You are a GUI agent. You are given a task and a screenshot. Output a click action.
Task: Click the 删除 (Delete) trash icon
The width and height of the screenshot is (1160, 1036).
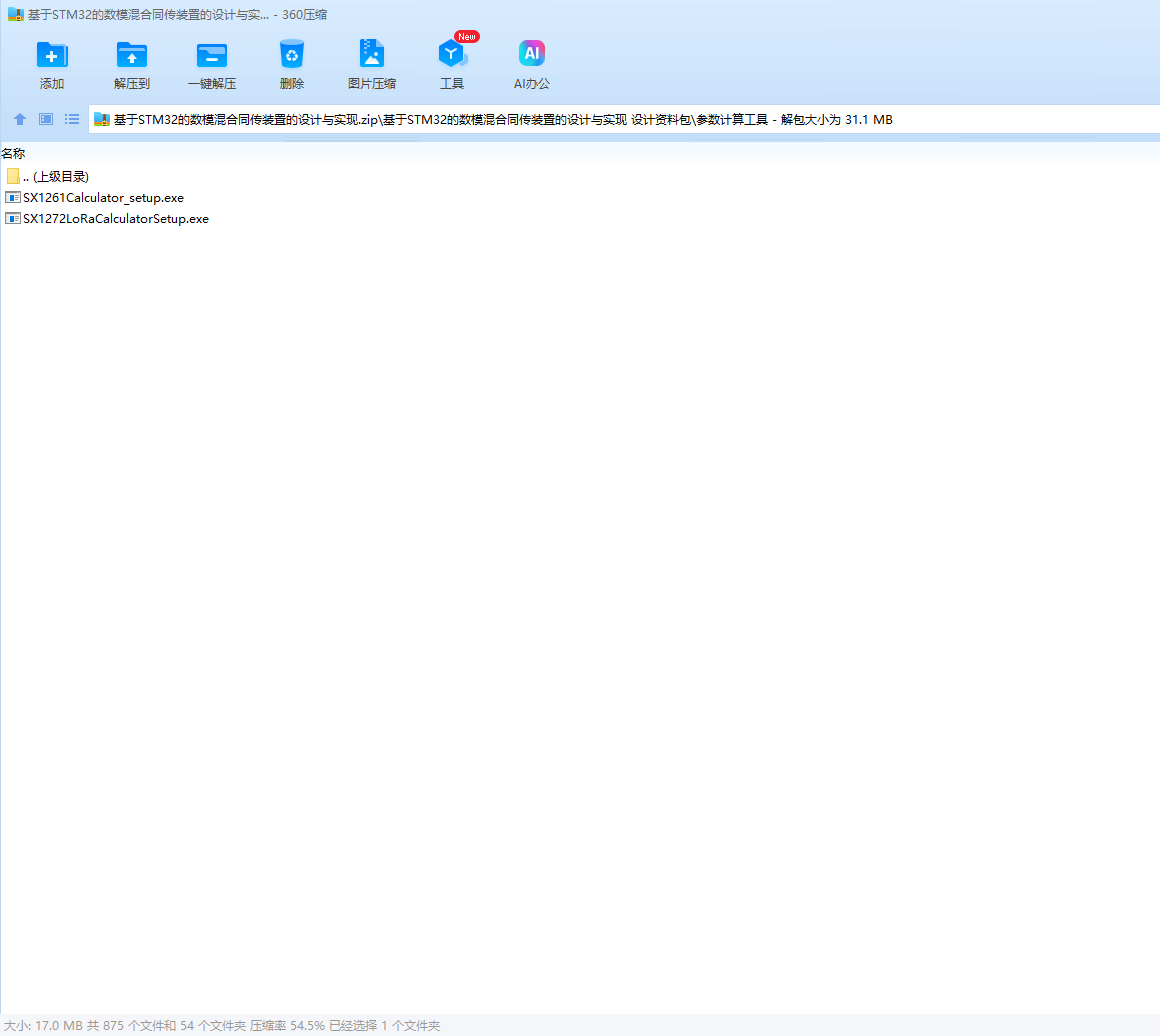coord(291,55)
